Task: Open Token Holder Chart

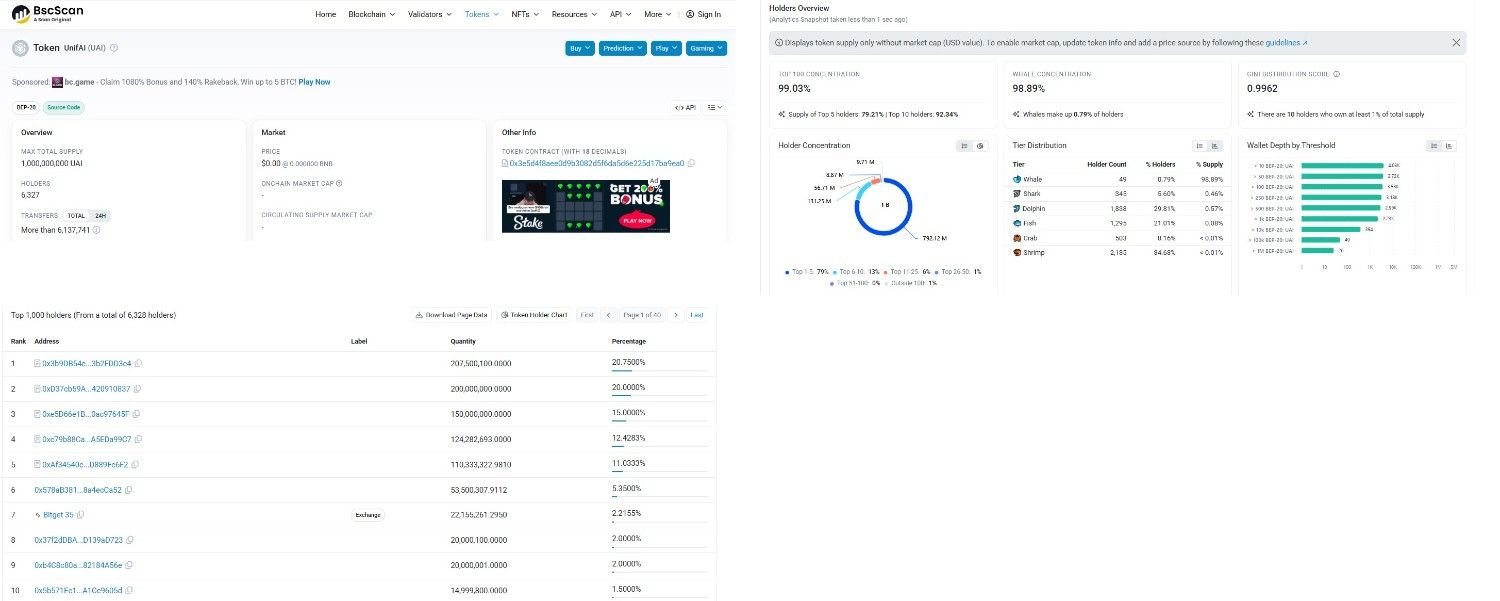Action: pos(534,315)
